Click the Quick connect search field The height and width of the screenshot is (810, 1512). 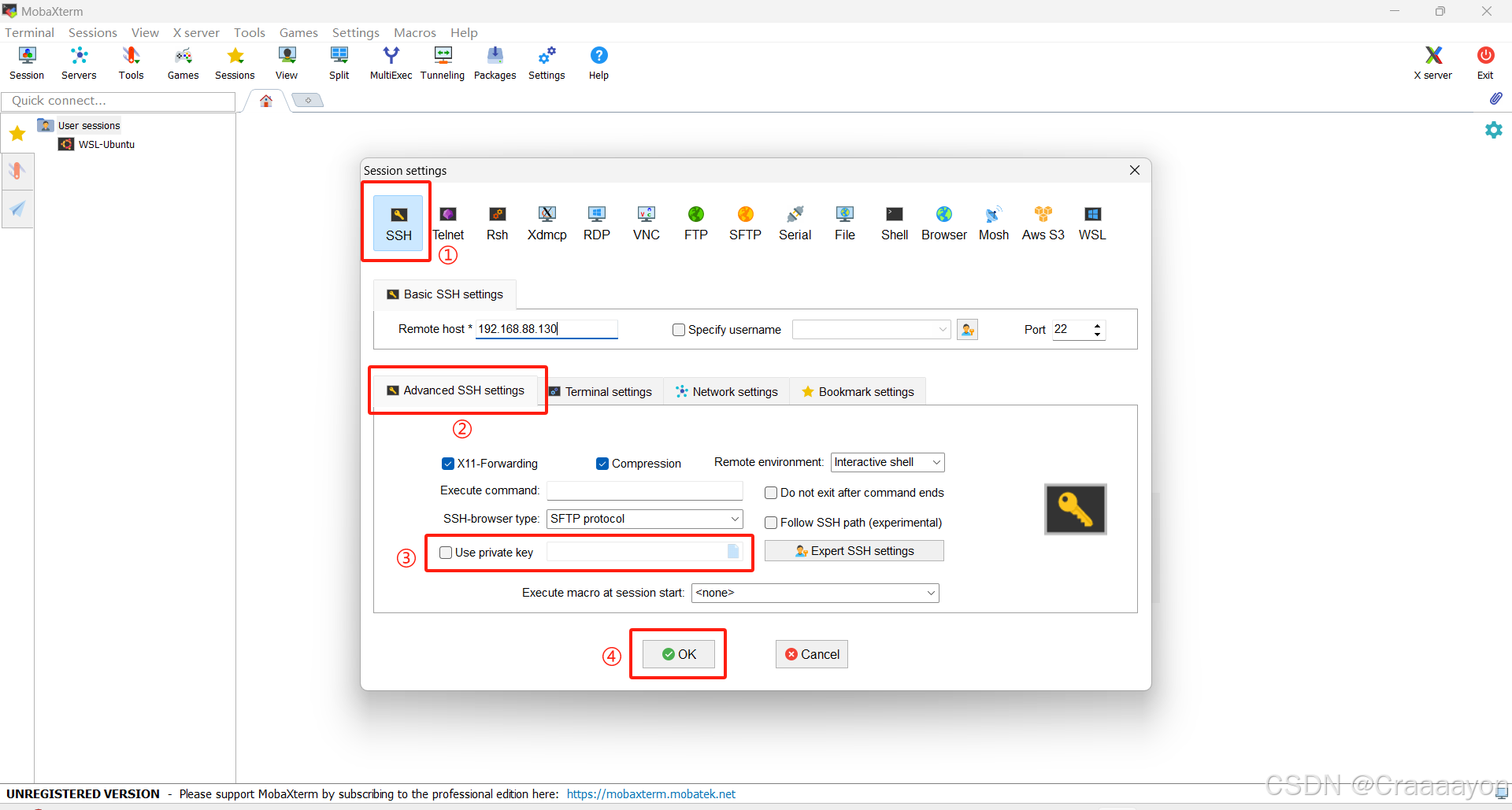118,101
